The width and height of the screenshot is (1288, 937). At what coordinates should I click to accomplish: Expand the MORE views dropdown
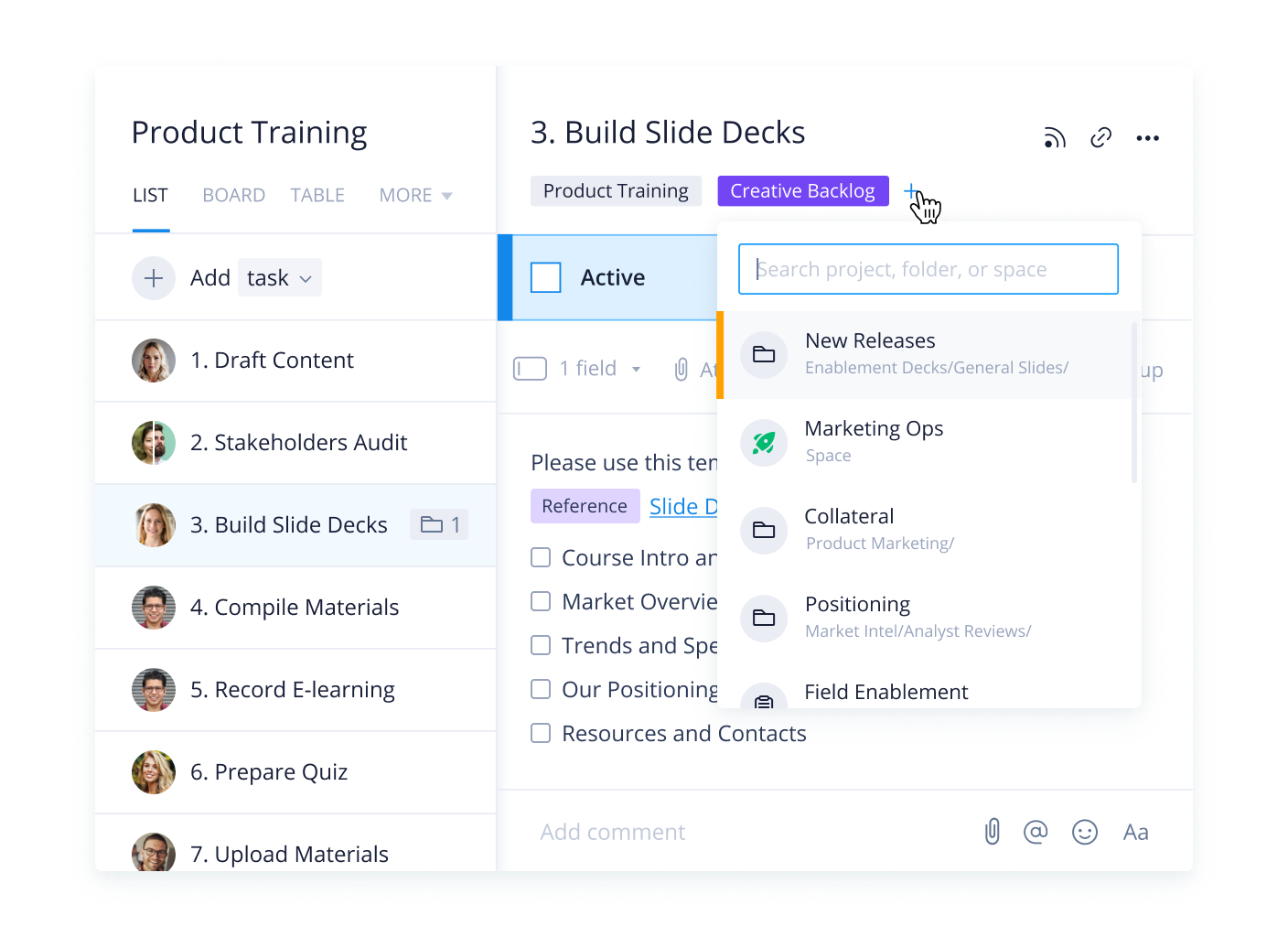point(415,196)
